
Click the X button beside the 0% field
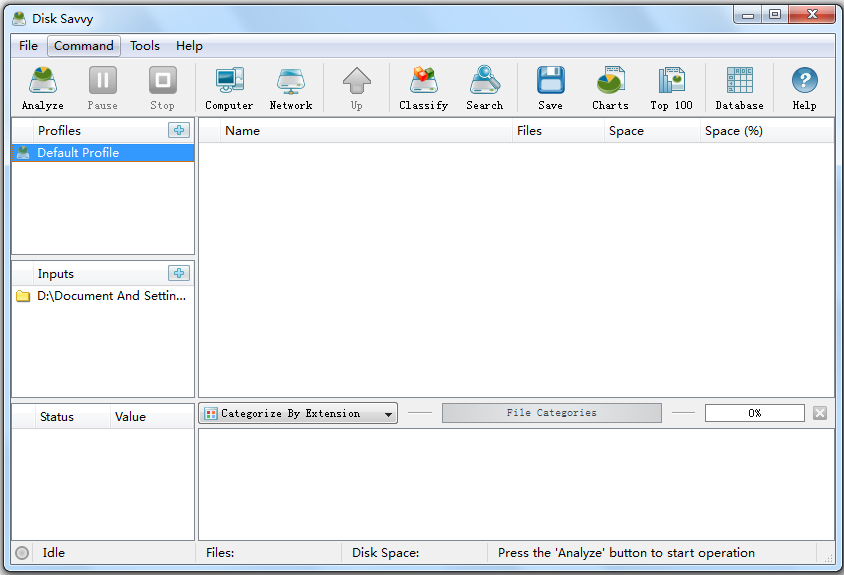tap(820, 413)
